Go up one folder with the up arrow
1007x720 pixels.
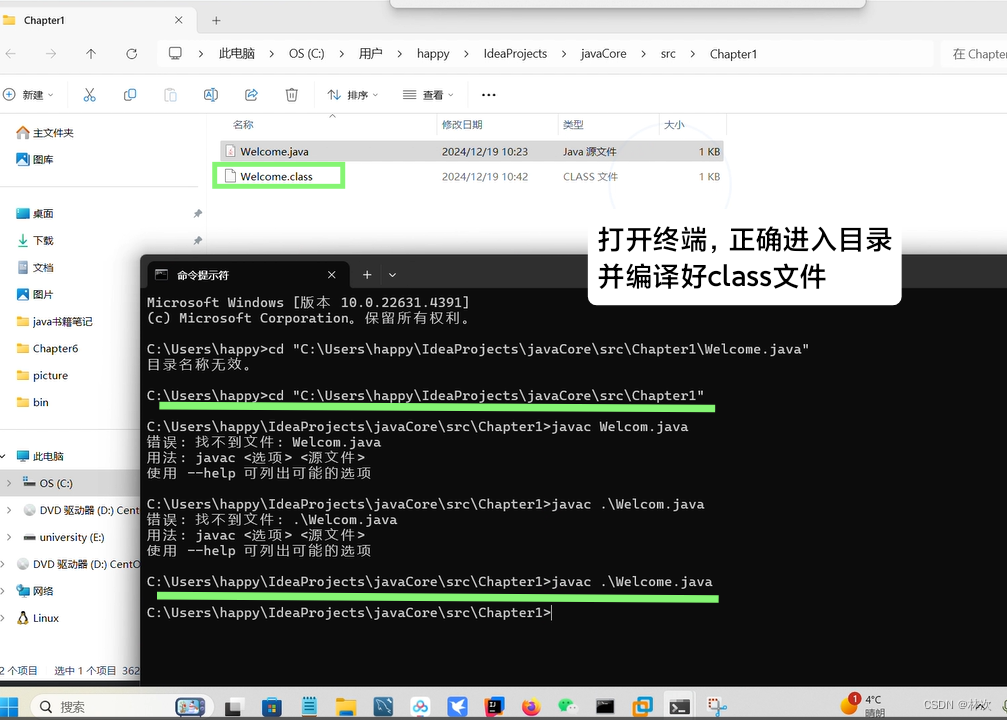coord(91,54)
